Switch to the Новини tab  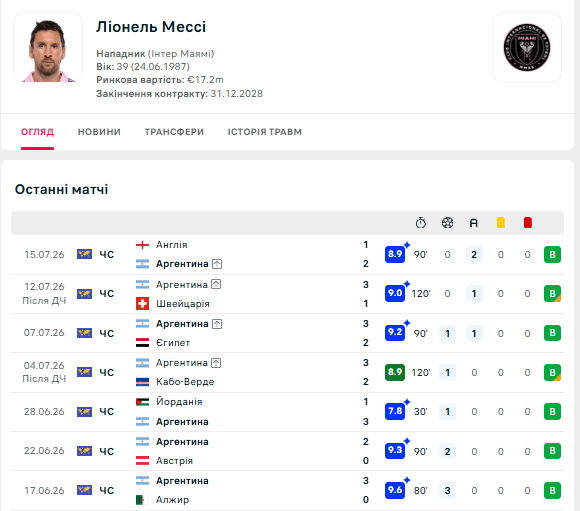tap(99, 132)
